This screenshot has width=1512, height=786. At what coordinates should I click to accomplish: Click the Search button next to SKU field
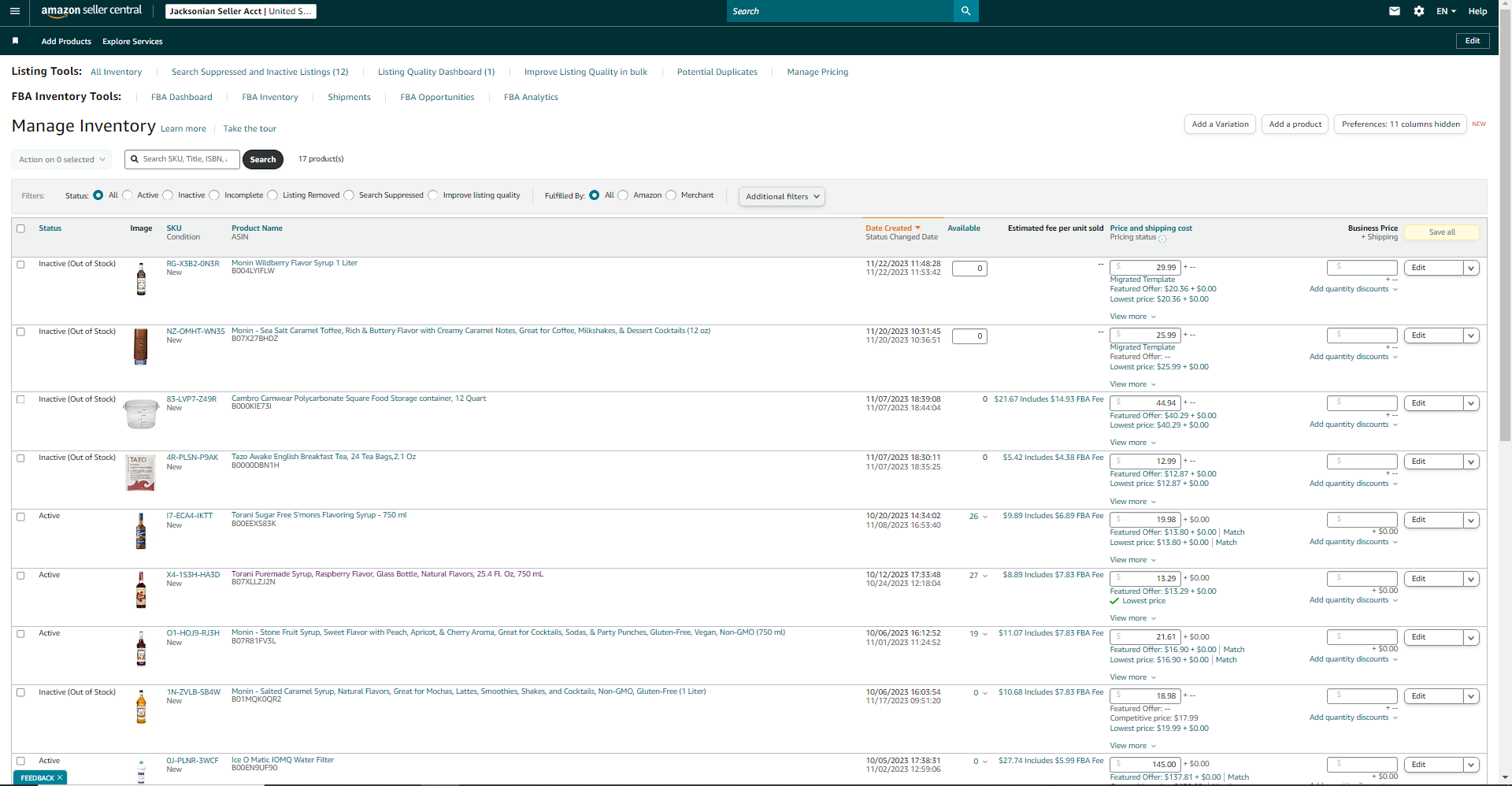click(x=263, y=159)
